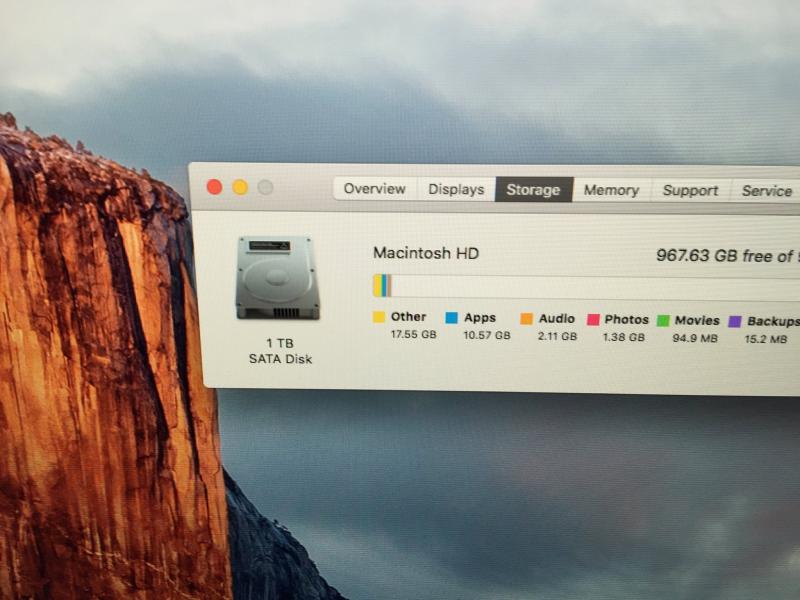Click the blue Apps legend swatch

tap(452, 318)
